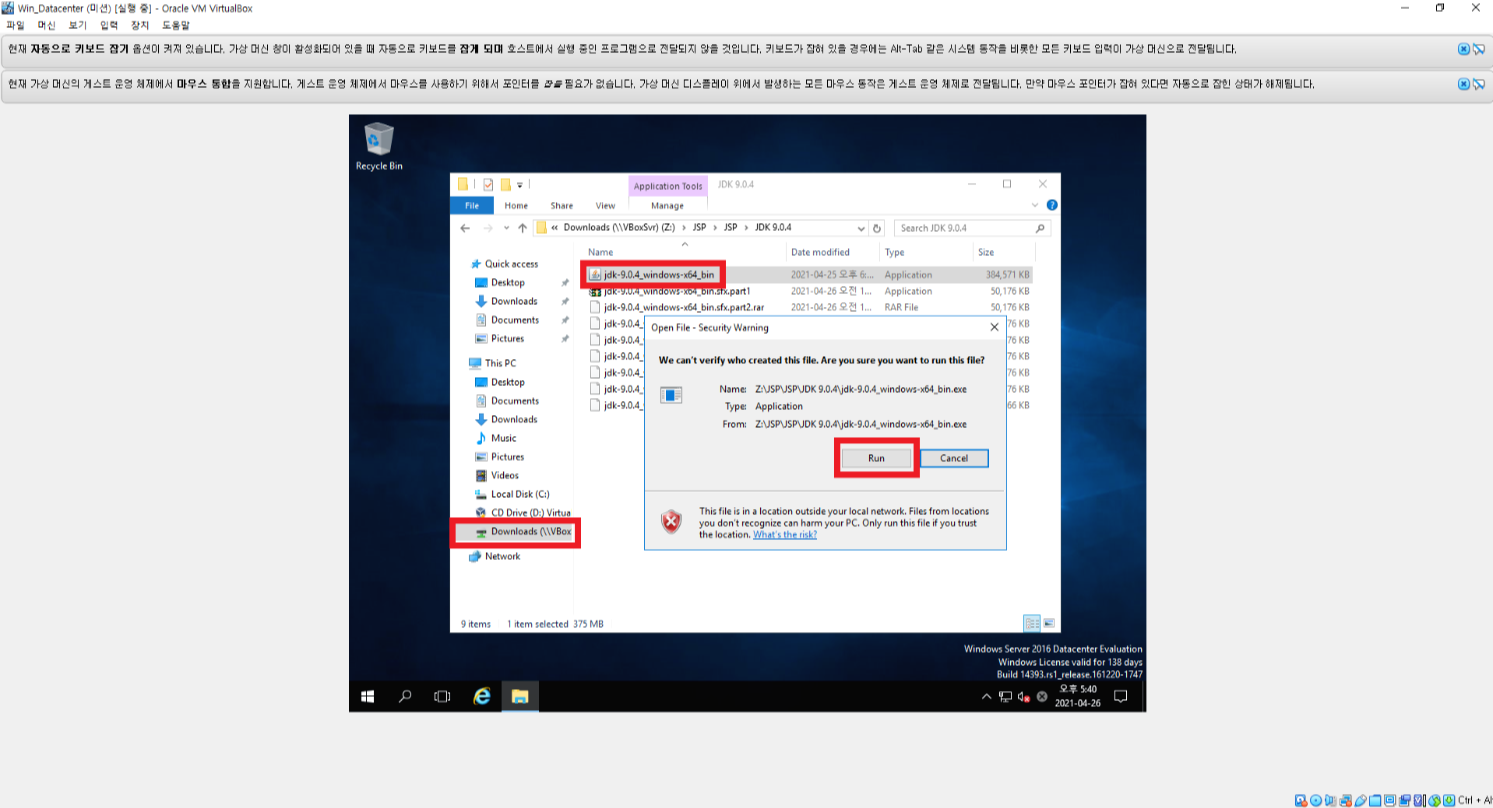Click the VirtualBox hard disk status icon
Image resolution: width=1493 pixels, height=808 pixels.
(1301, 800)
